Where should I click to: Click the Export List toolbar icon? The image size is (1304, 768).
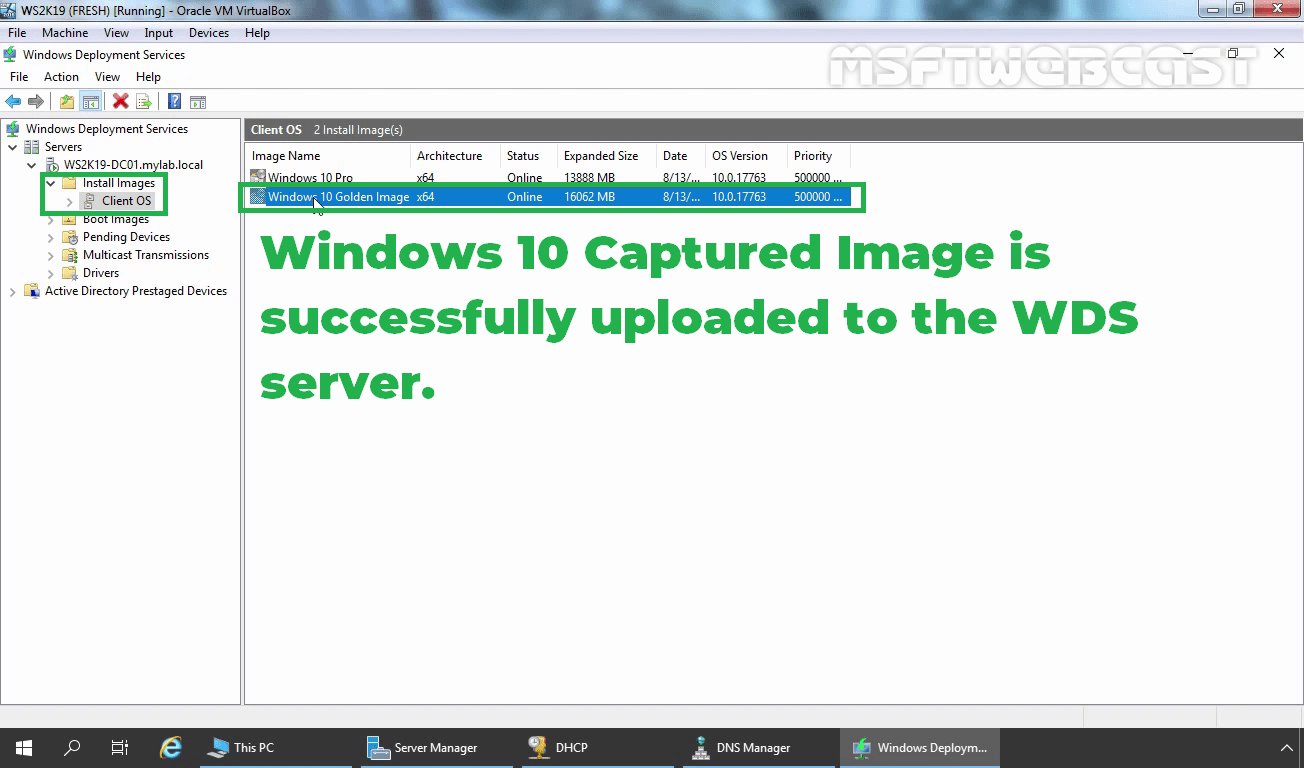(144, 101)
